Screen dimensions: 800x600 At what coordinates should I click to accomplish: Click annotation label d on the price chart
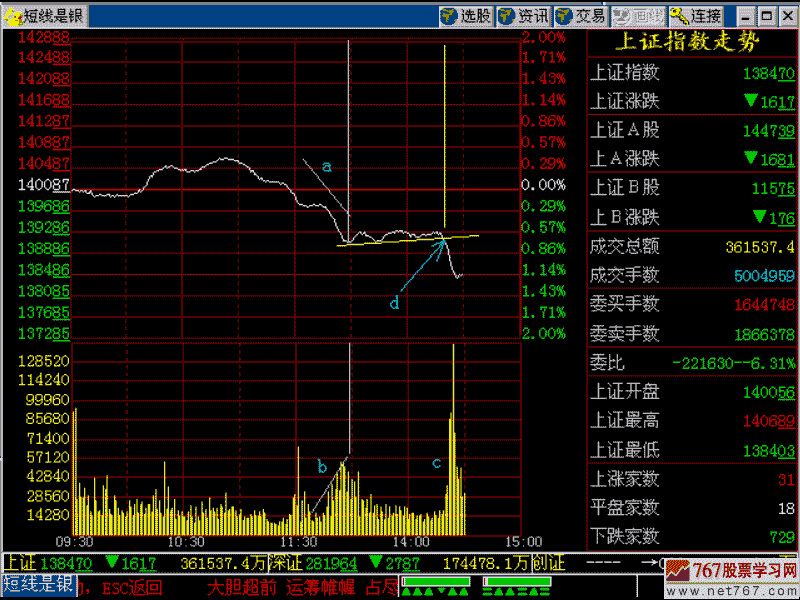click(x=394, y=303)
